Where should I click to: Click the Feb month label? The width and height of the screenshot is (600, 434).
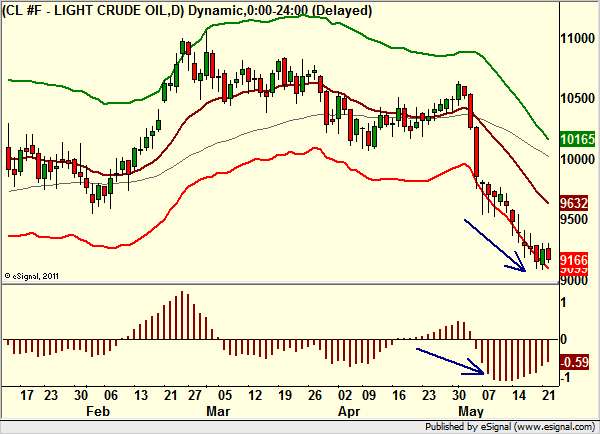tap(98, 411)
